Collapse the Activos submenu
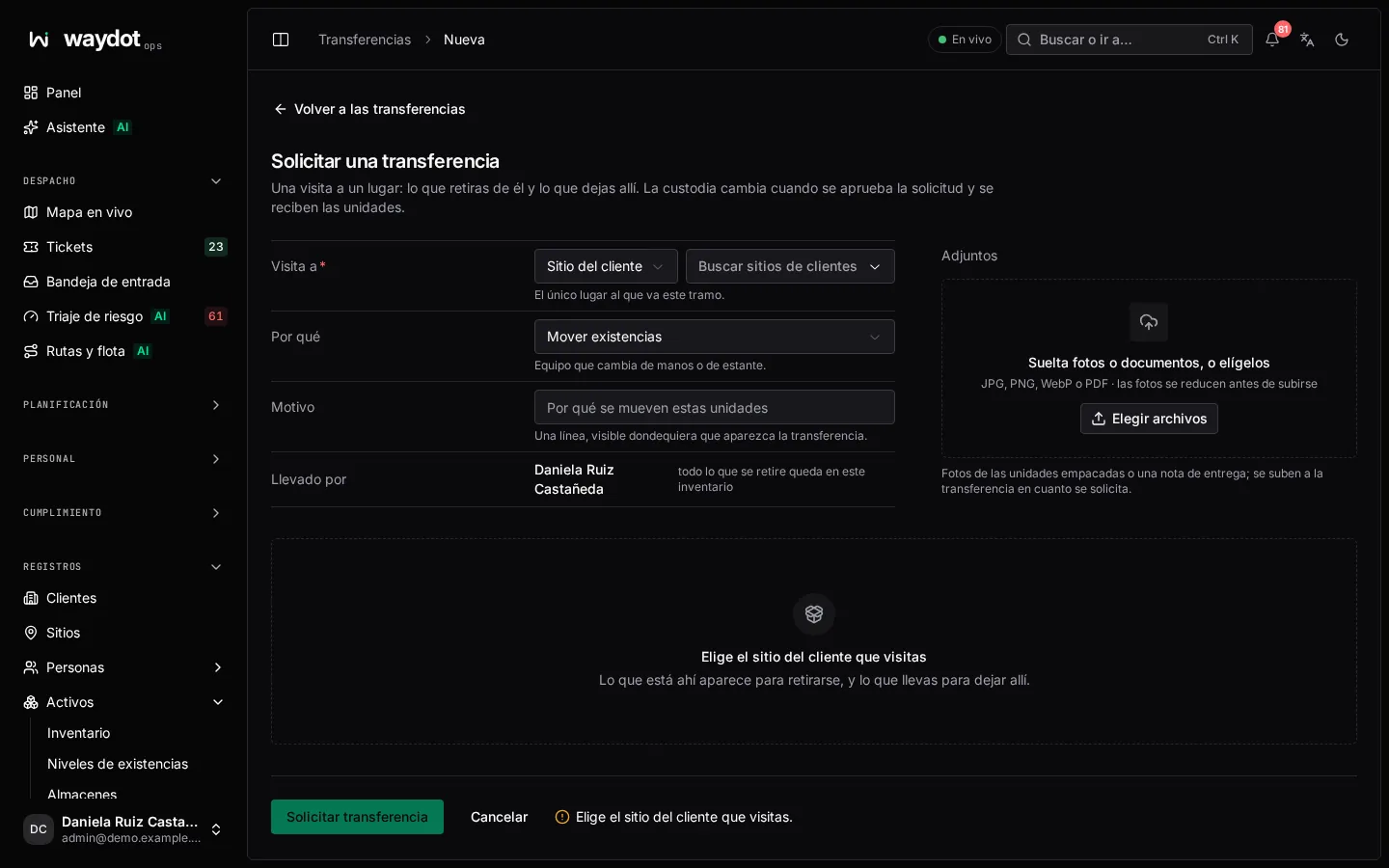 217,702
